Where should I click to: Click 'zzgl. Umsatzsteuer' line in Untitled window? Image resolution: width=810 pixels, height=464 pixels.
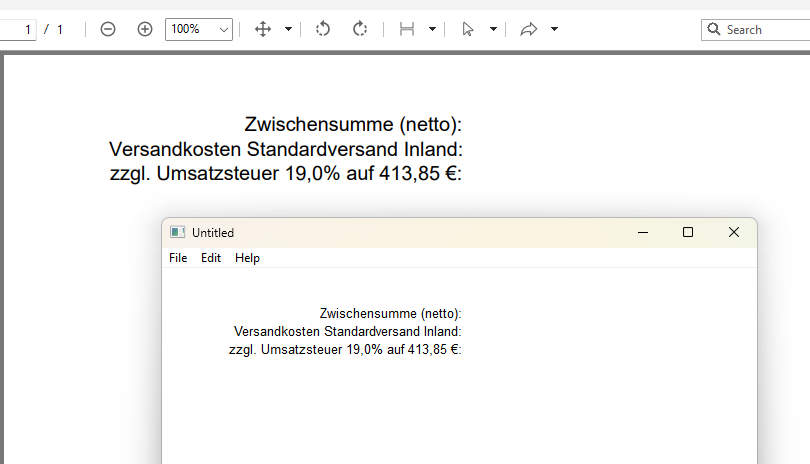(x=345, y=350)
